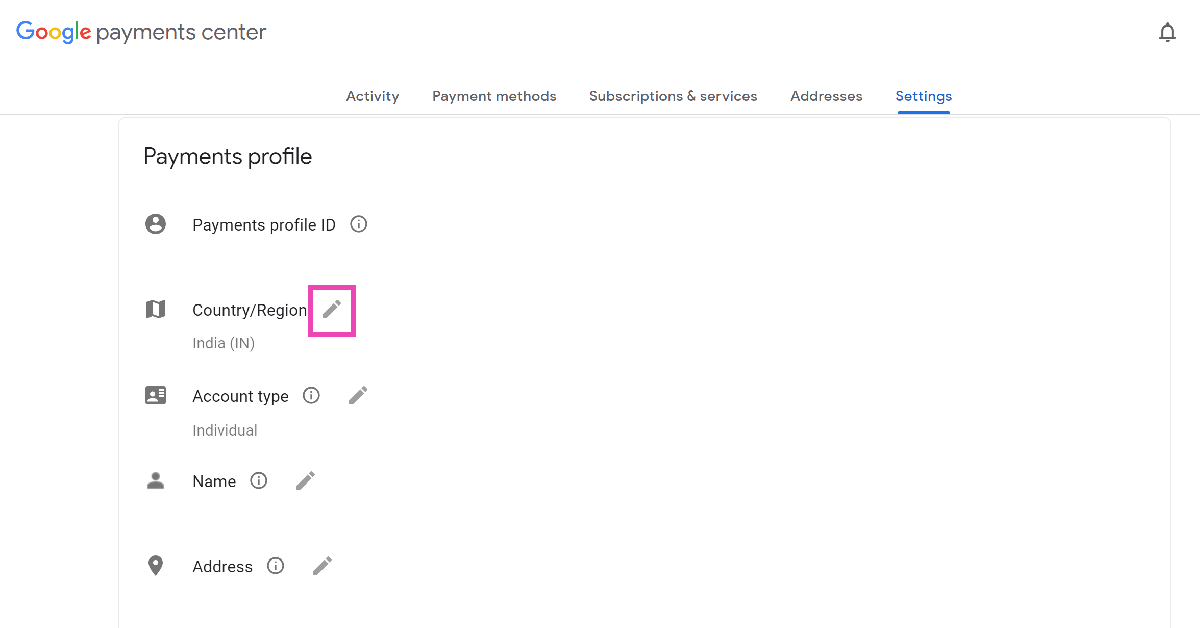Select the Settings tab

point(924,96)
